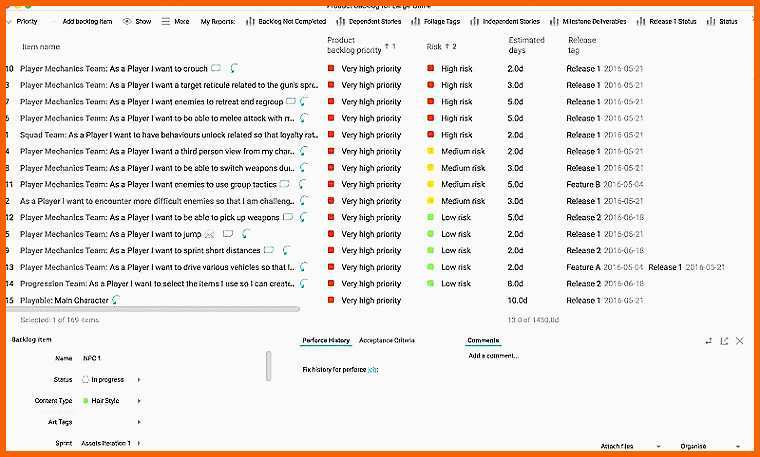
Task: Click the pop-out icon in details panel
Action: tap(724, 341)
